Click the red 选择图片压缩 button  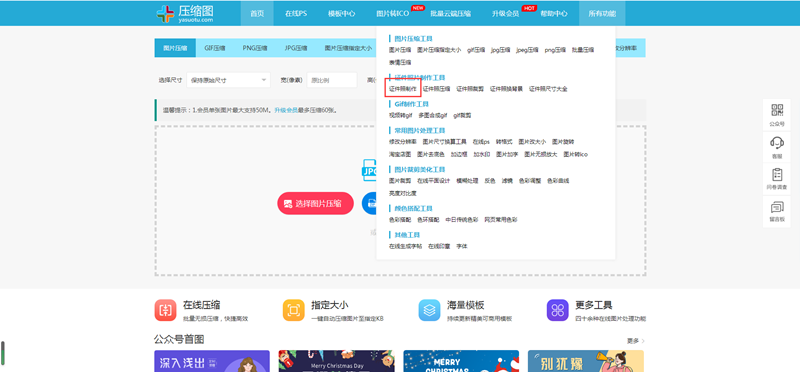[315, 204]
